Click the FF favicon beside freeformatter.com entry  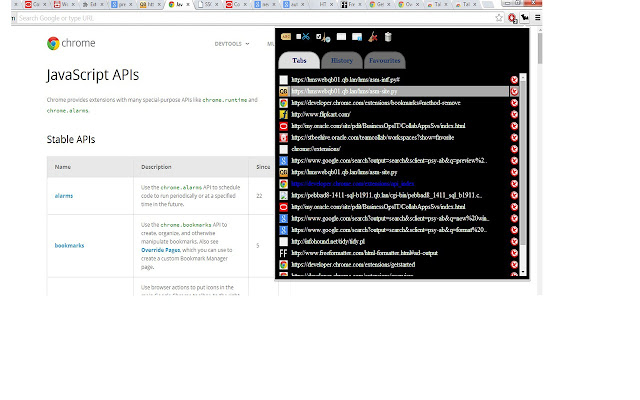pos(283,253)
